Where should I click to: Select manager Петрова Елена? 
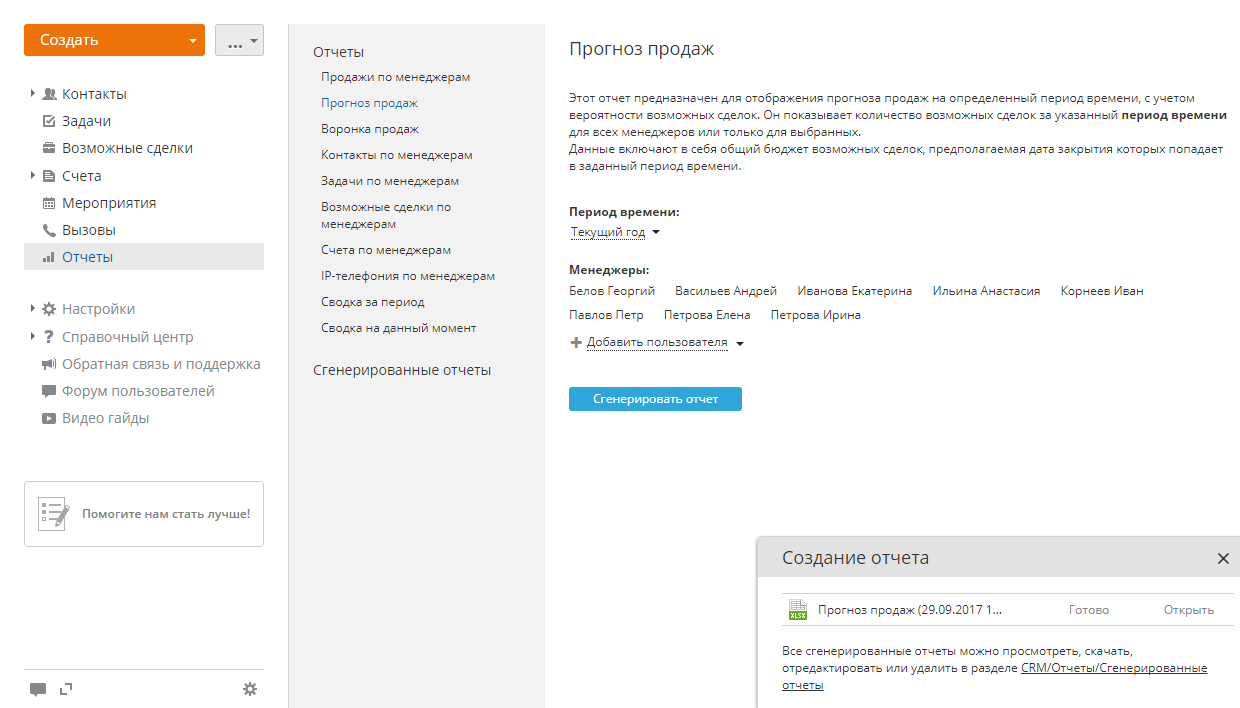pyautogui.click(x=707, y=315)
